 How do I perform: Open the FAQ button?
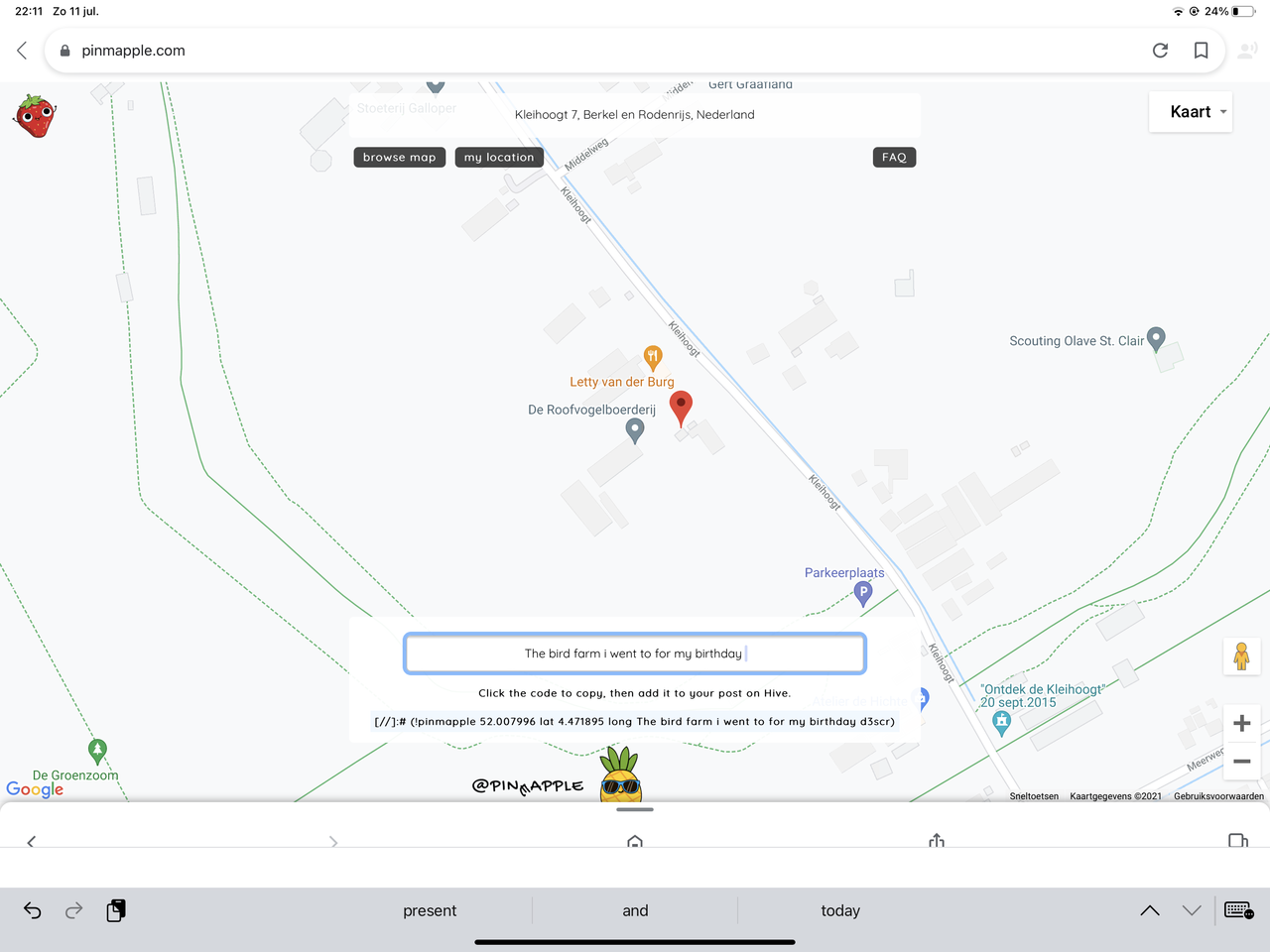pos(894,157)
